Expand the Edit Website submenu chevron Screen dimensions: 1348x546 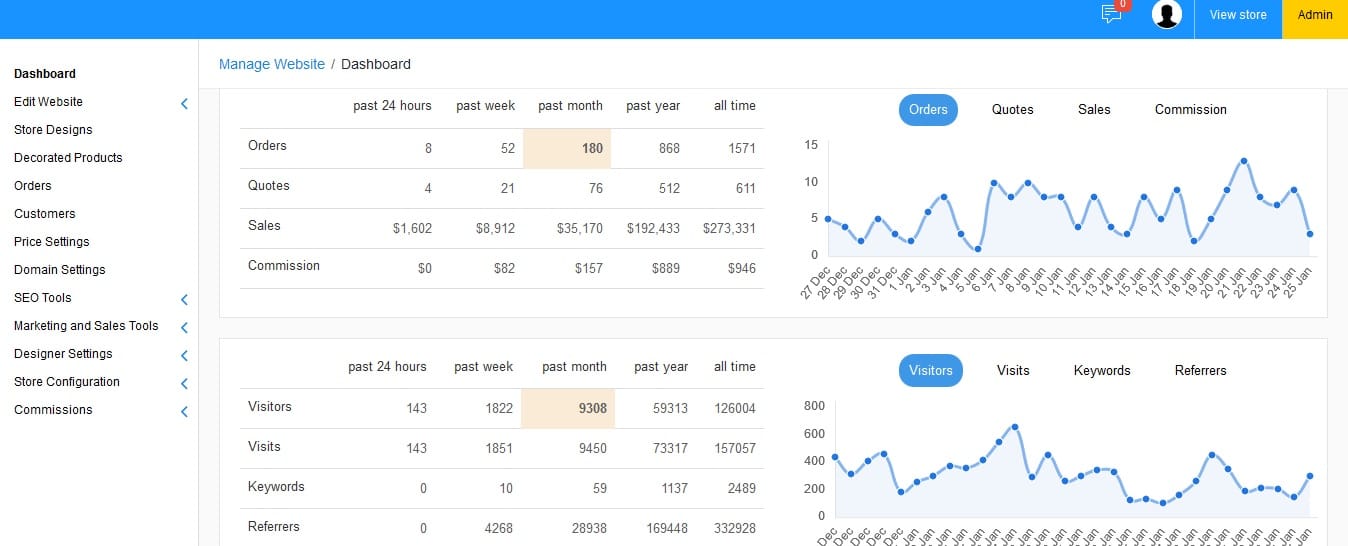click(x=184, y=103)
